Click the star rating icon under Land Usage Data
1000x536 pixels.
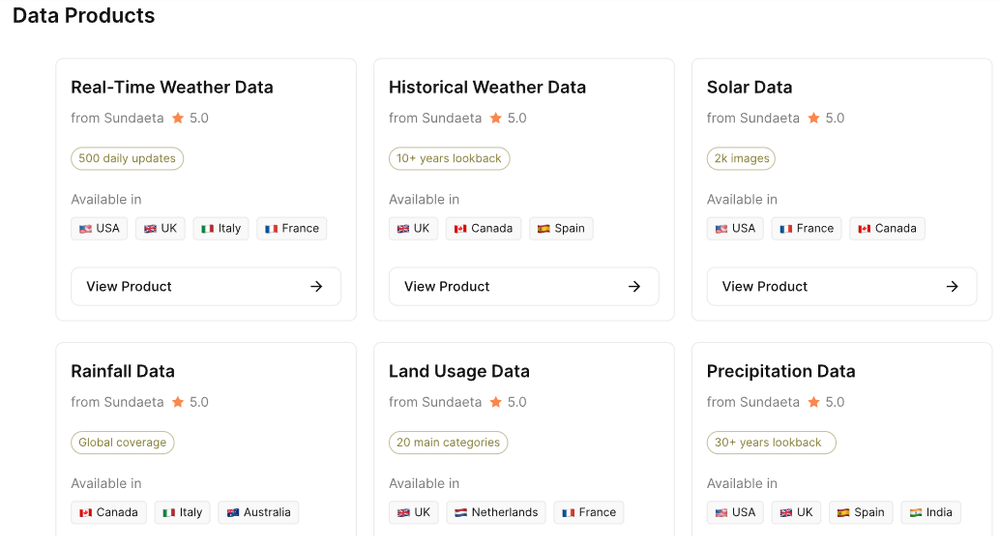click(x=496, y=402)
